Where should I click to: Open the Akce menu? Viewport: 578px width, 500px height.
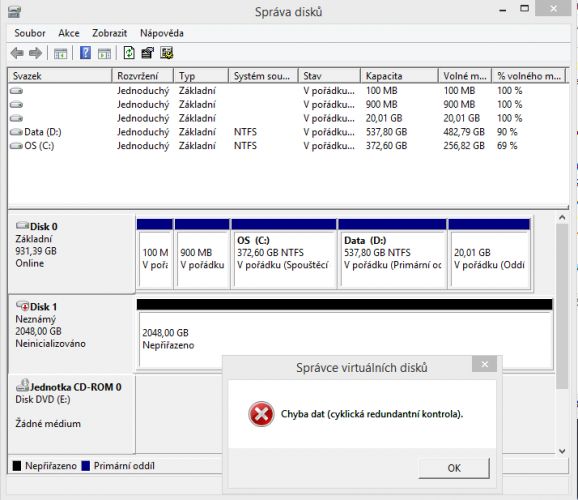[69, 33]
